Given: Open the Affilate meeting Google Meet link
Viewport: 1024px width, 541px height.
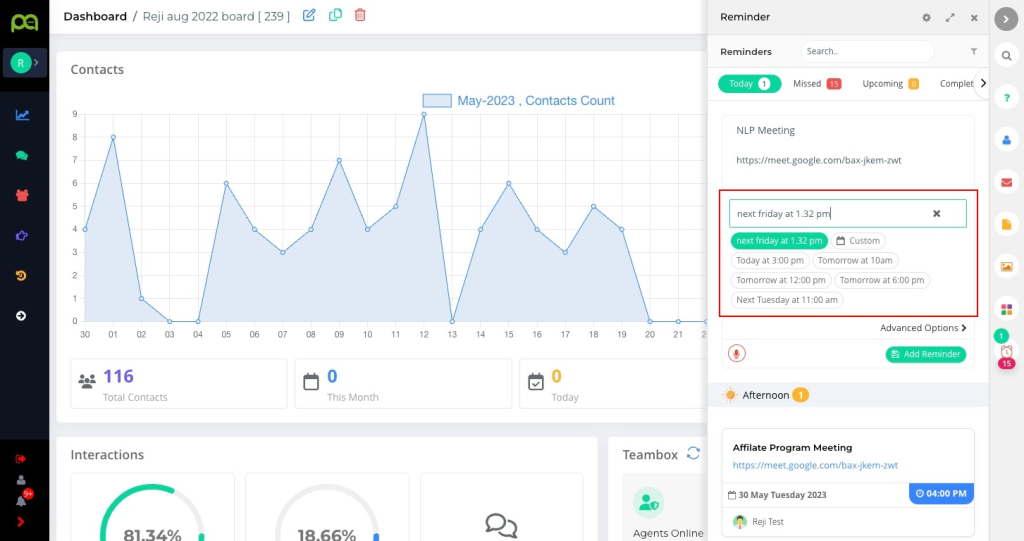Looking at the screenshot, I should tap(815, 465).
